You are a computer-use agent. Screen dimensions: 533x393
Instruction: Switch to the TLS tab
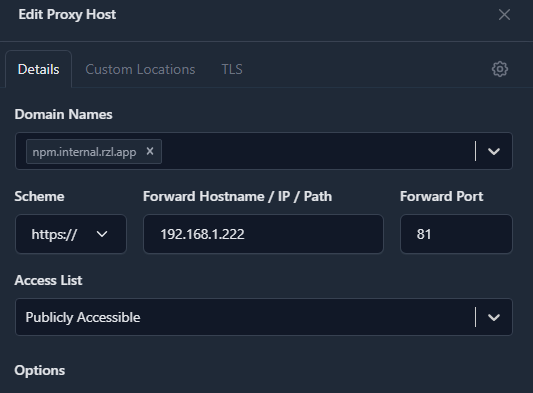click(232, 69)
